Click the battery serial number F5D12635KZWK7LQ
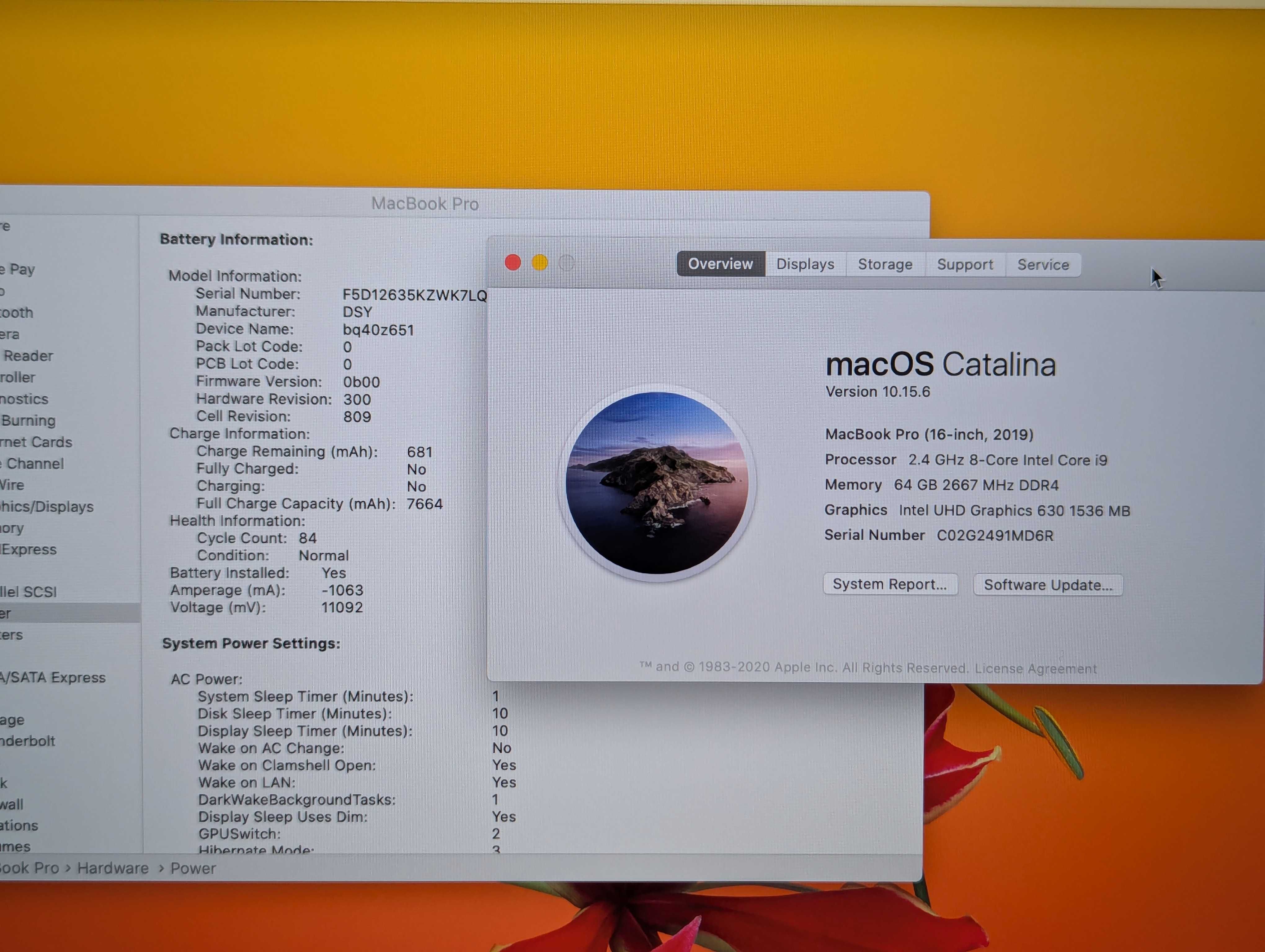This screenshot has width=1265, height=952. (x=415, y=295)
